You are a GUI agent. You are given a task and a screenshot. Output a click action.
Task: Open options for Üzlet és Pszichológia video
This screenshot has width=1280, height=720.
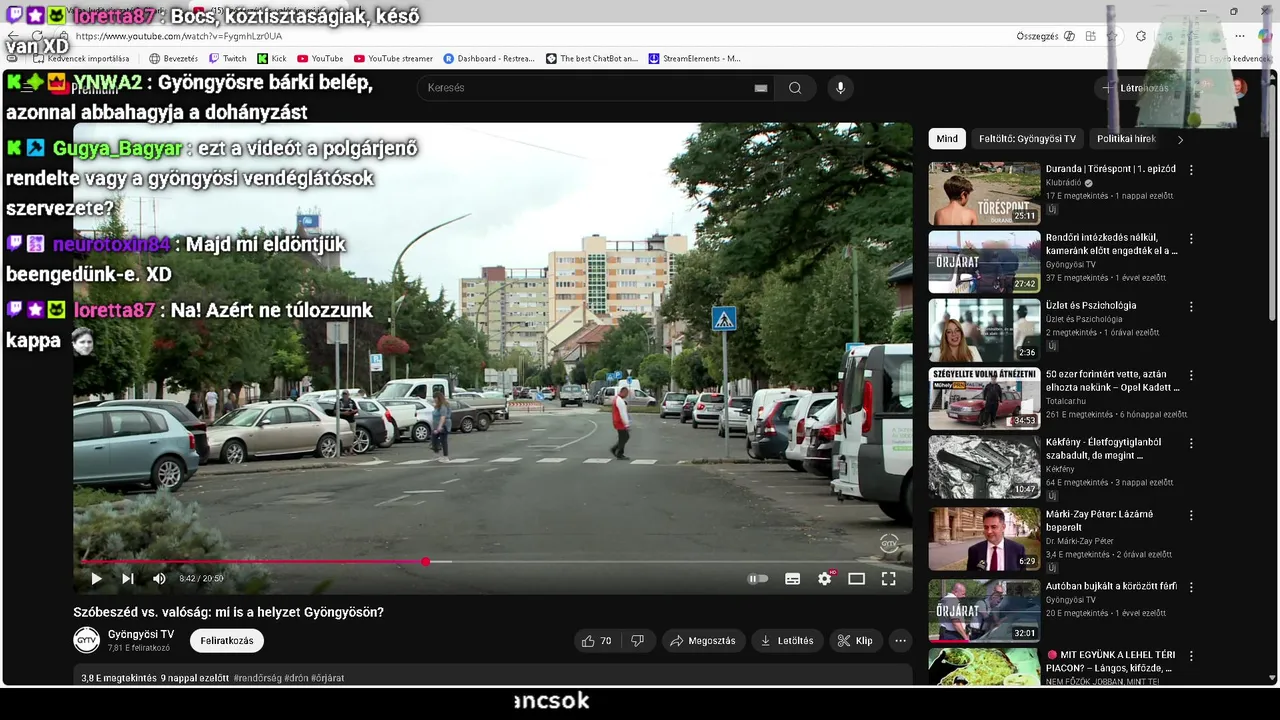click(1191, 306)
